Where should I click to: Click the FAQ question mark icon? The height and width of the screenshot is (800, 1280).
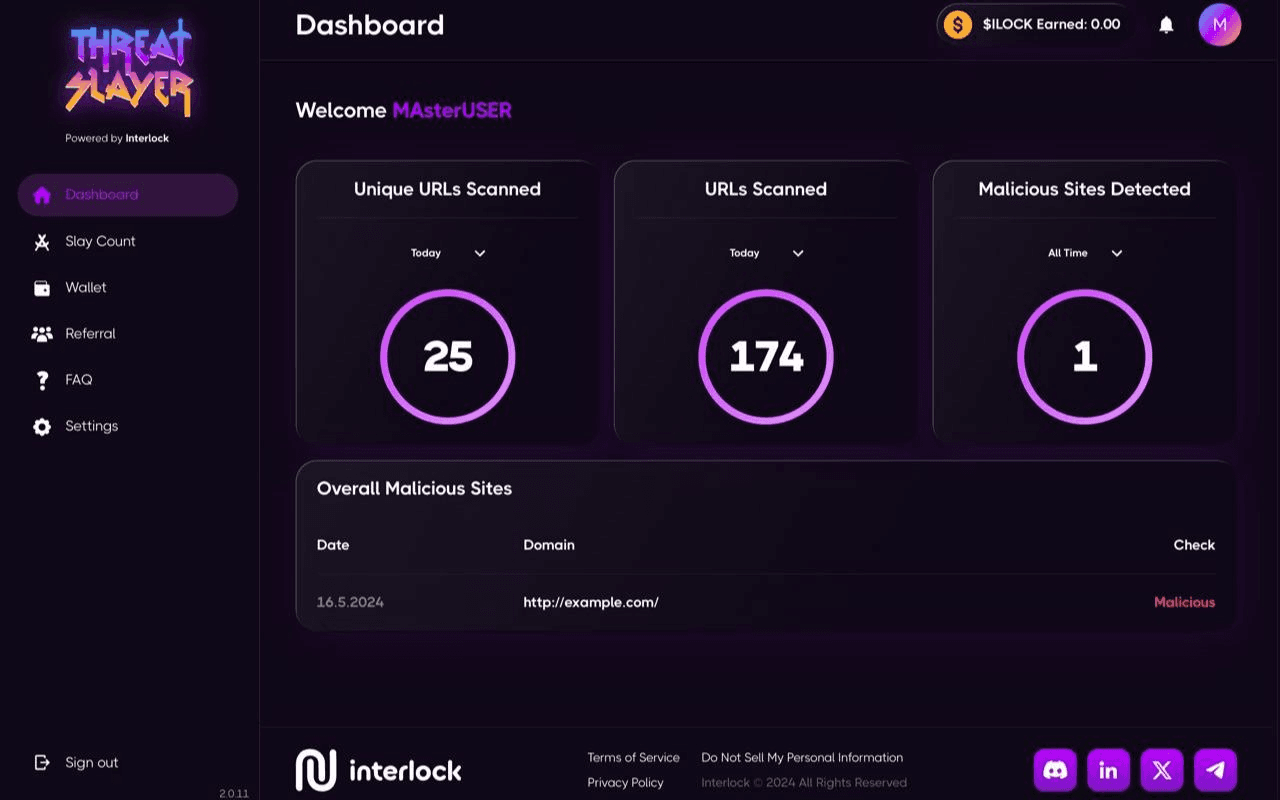coord(42,380)
